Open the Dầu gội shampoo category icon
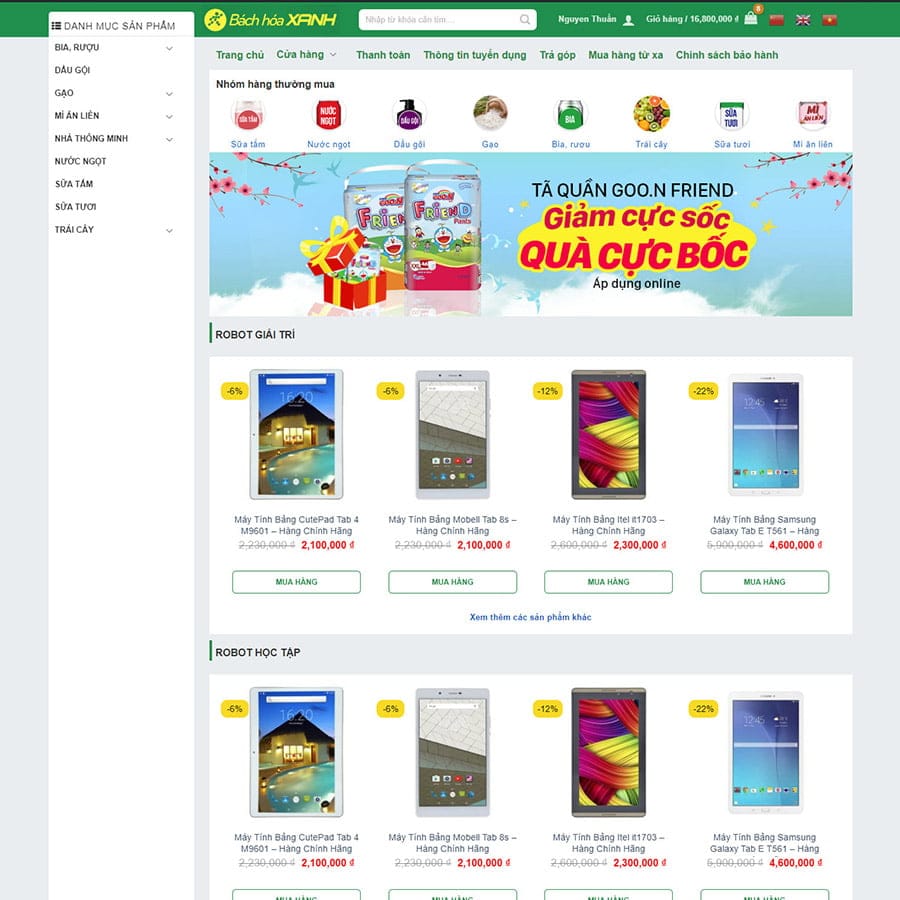Screen dimensions: 900x900 click(409, 114)
